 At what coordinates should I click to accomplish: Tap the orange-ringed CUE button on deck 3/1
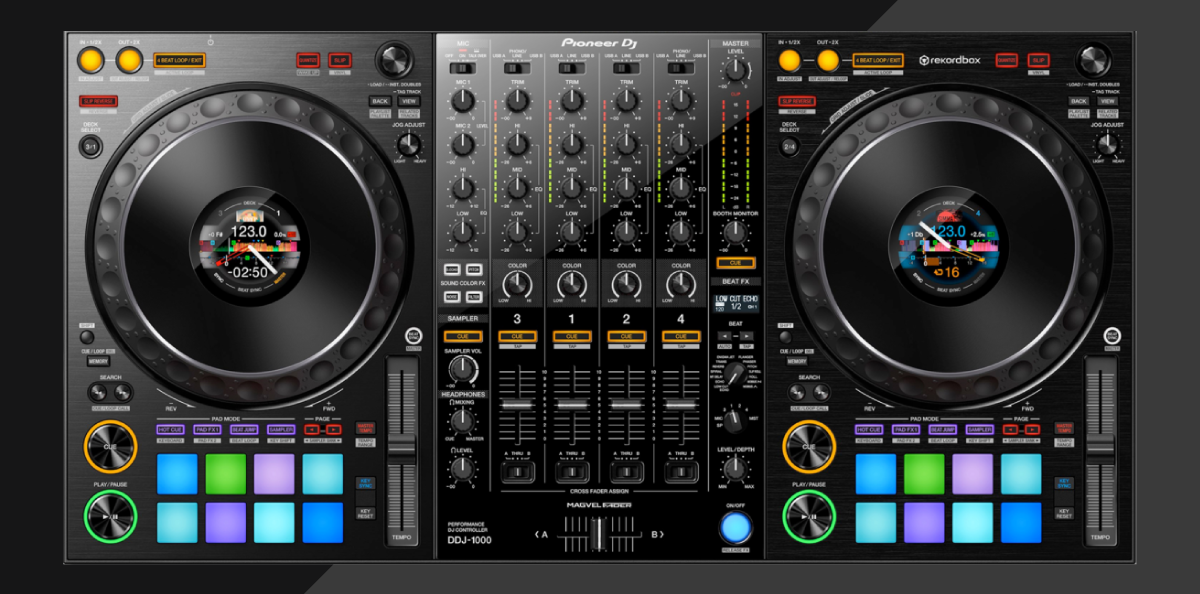pos(110,446)
